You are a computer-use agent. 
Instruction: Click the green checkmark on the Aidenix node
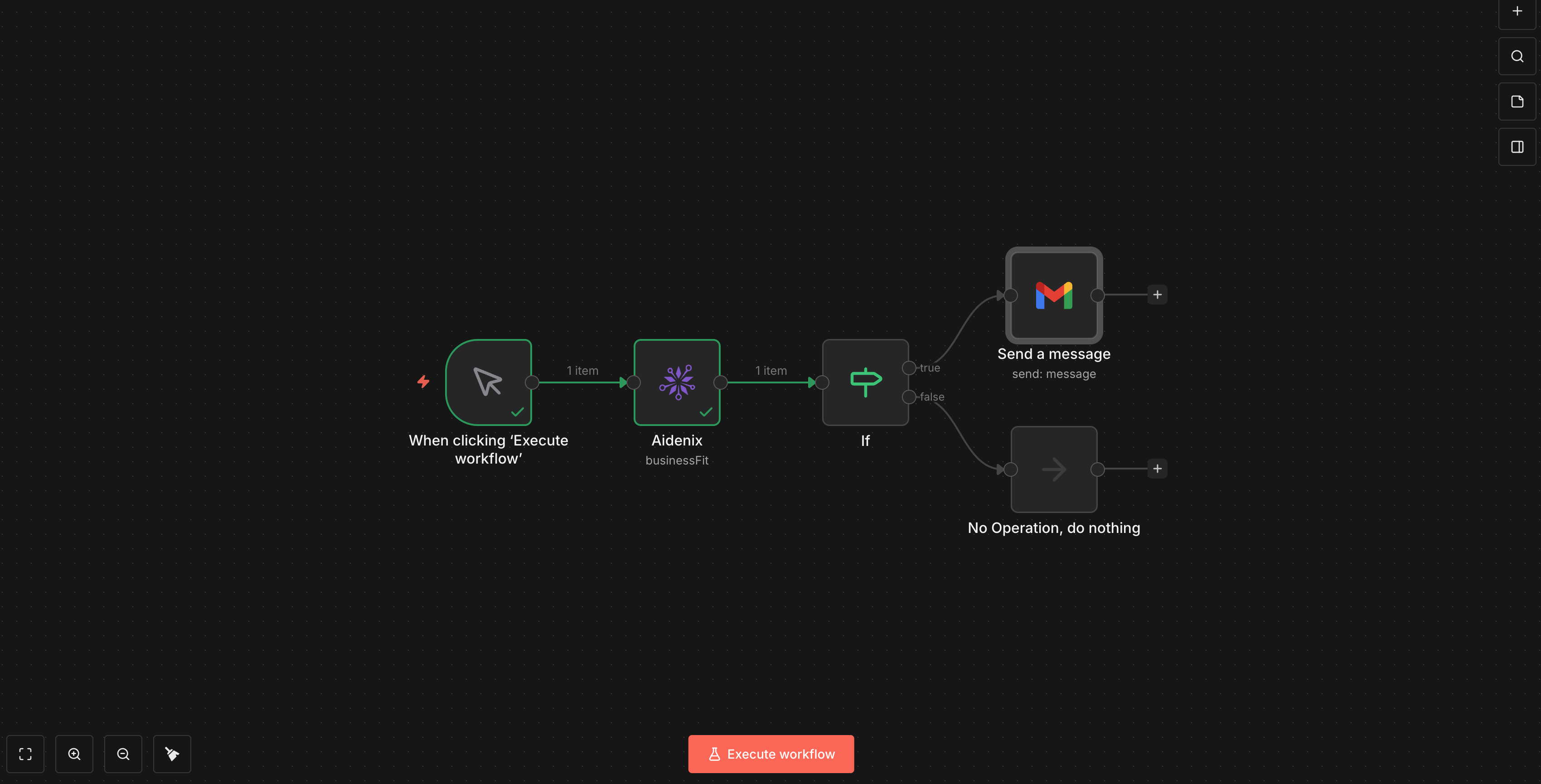click(x=706, y=411)
